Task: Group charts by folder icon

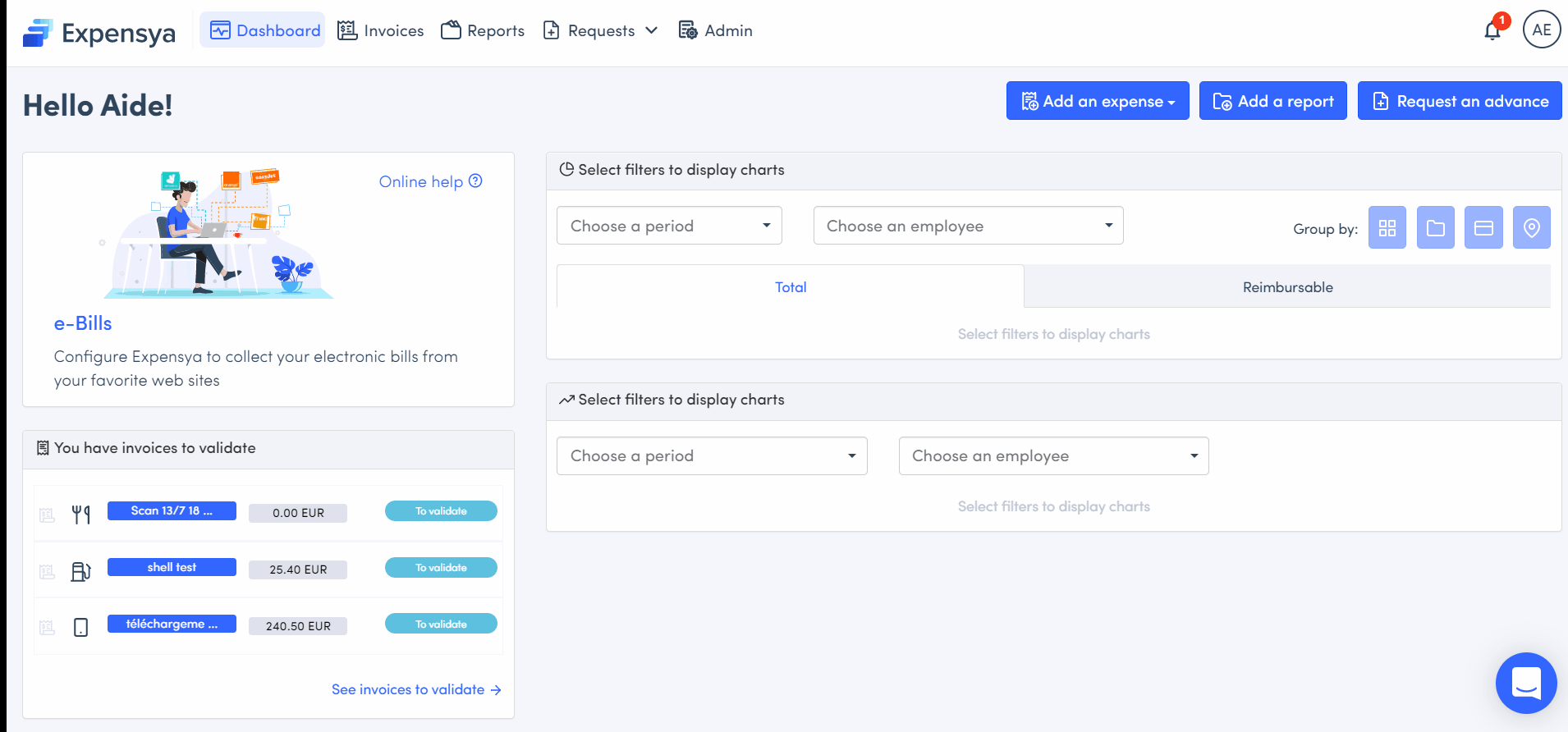Action: click(x=1435, y=228)
